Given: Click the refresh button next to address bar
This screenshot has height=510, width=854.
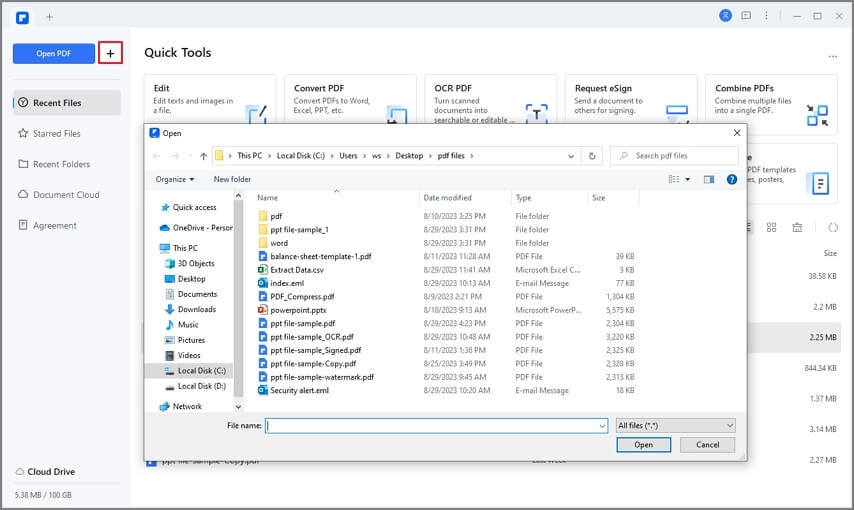Looking at the screenshot, I should click(x=592, y=156).
